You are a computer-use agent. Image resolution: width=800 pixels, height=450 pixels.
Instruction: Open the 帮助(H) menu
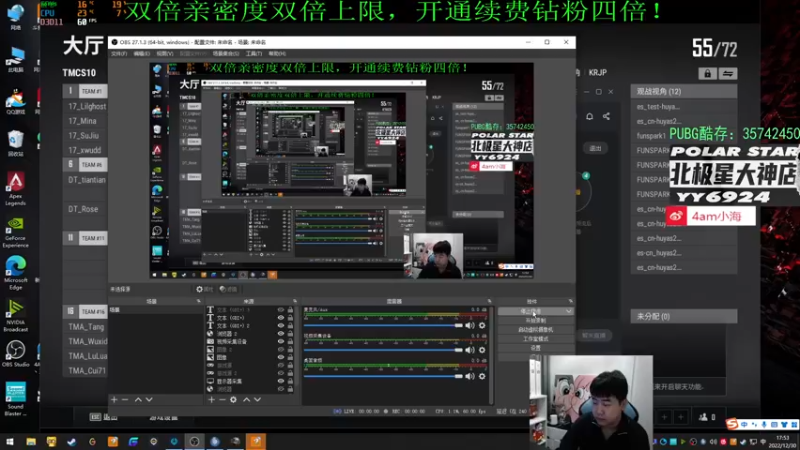coord(277,54)
